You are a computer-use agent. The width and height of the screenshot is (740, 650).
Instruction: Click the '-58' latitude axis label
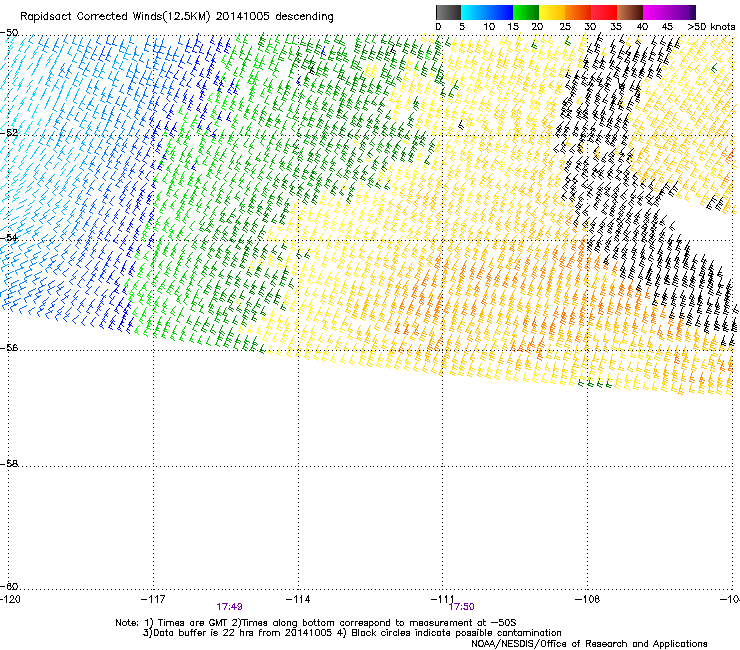click(x=9, y=464)
